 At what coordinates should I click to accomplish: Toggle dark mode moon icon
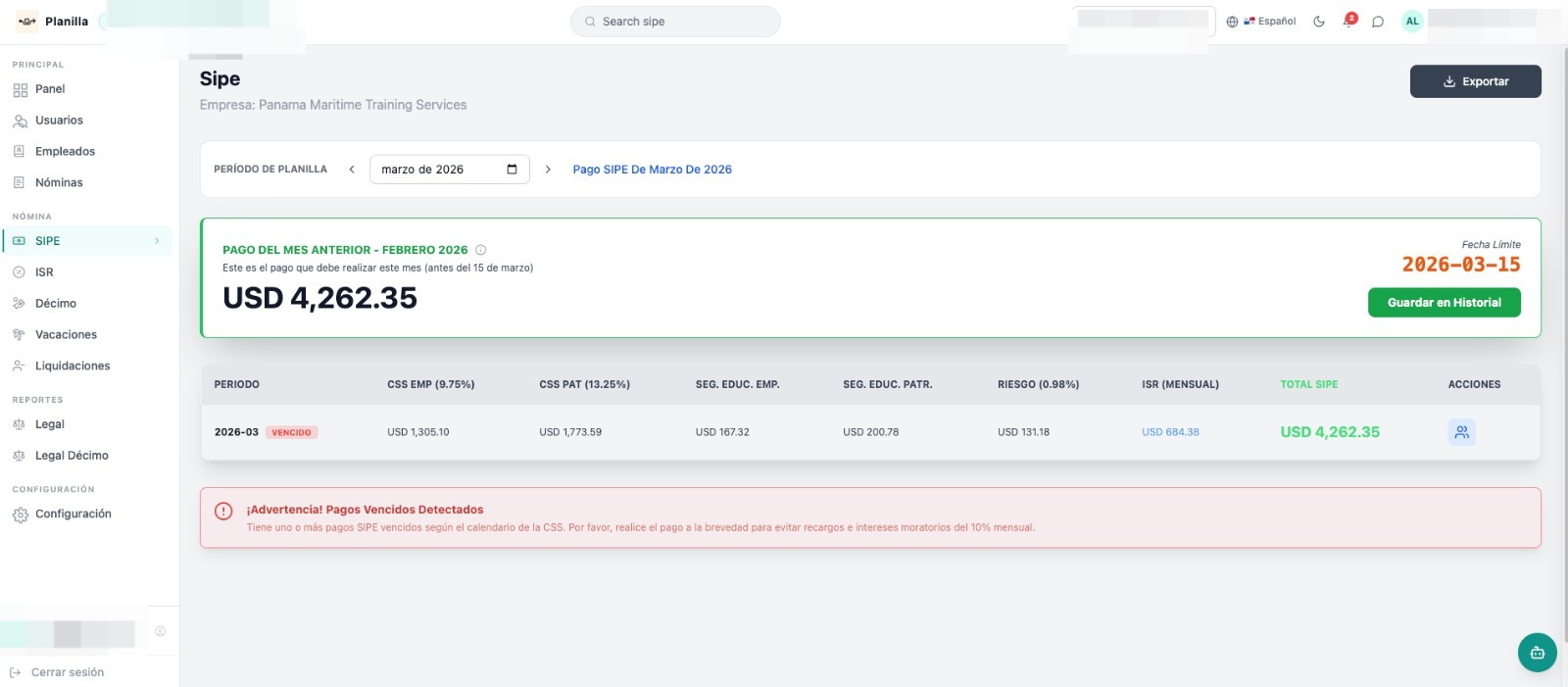coord(1319,22)
